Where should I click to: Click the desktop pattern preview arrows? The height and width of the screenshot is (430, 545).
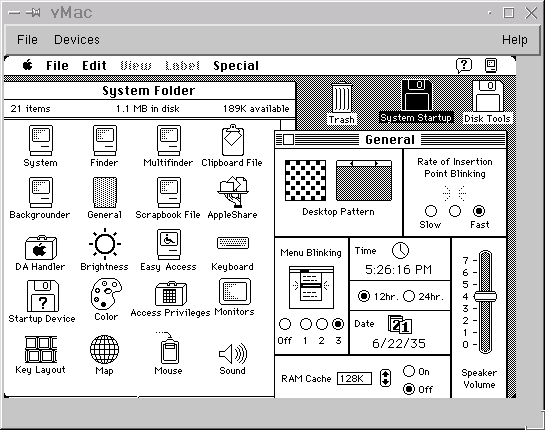point(364,163)
